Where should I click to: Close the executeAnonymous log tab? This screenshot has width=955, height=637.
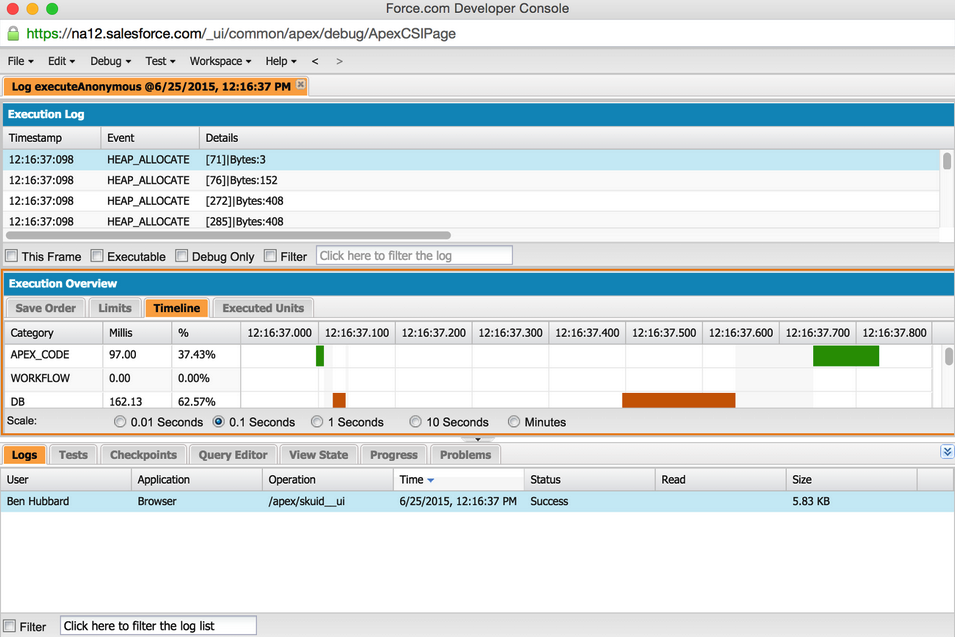301,85
